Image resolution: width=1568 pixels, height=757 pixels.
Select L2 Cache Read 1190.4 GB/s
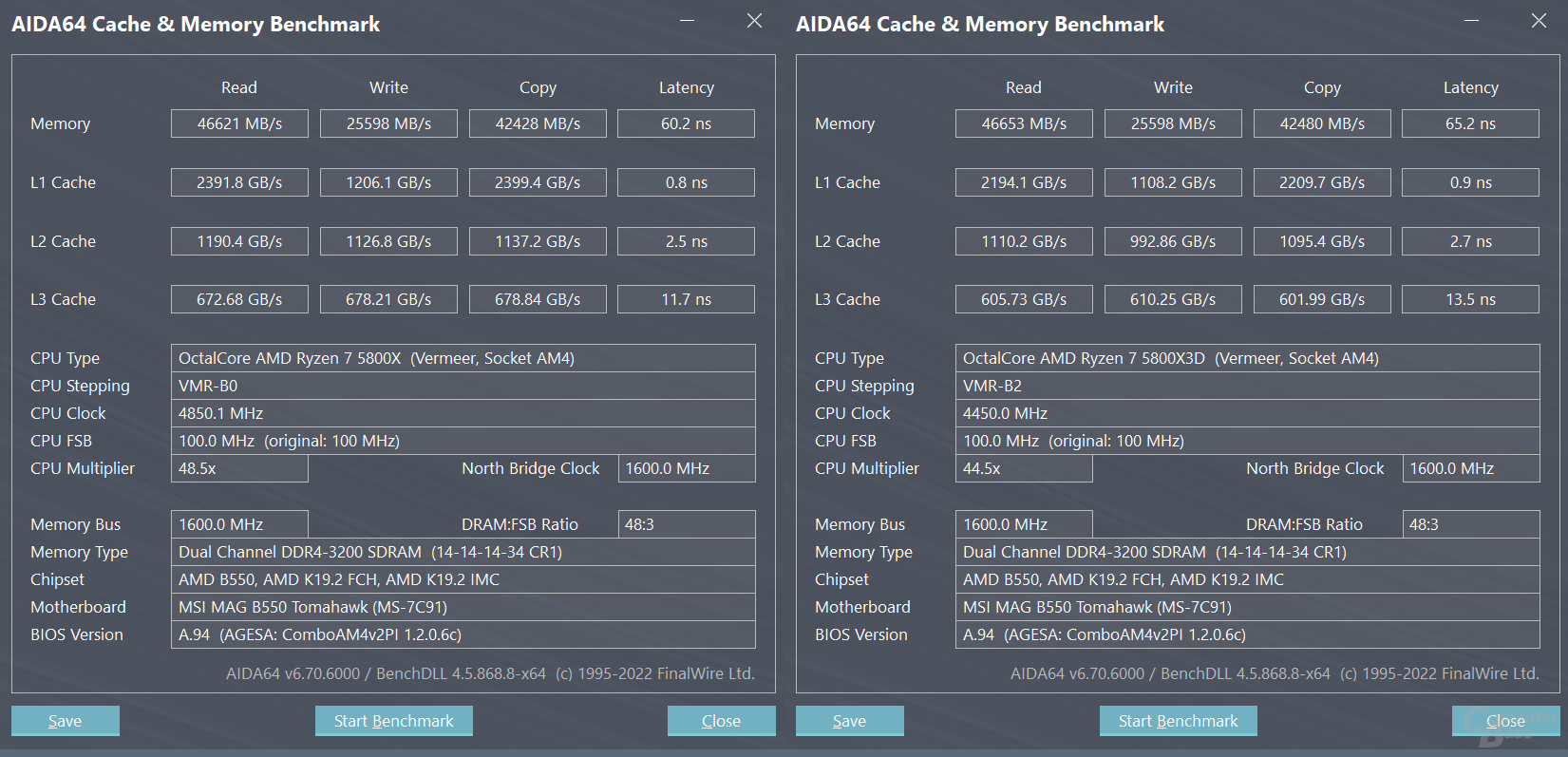click(x=239, y=241)
